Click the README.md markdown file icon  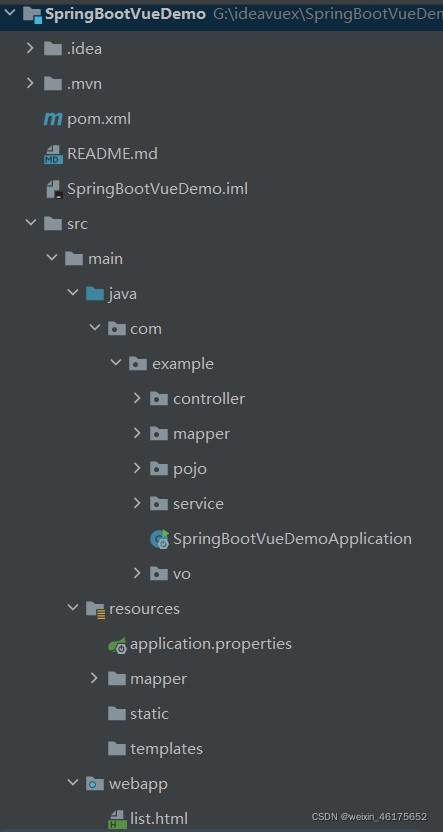click(x=53, y=154)
